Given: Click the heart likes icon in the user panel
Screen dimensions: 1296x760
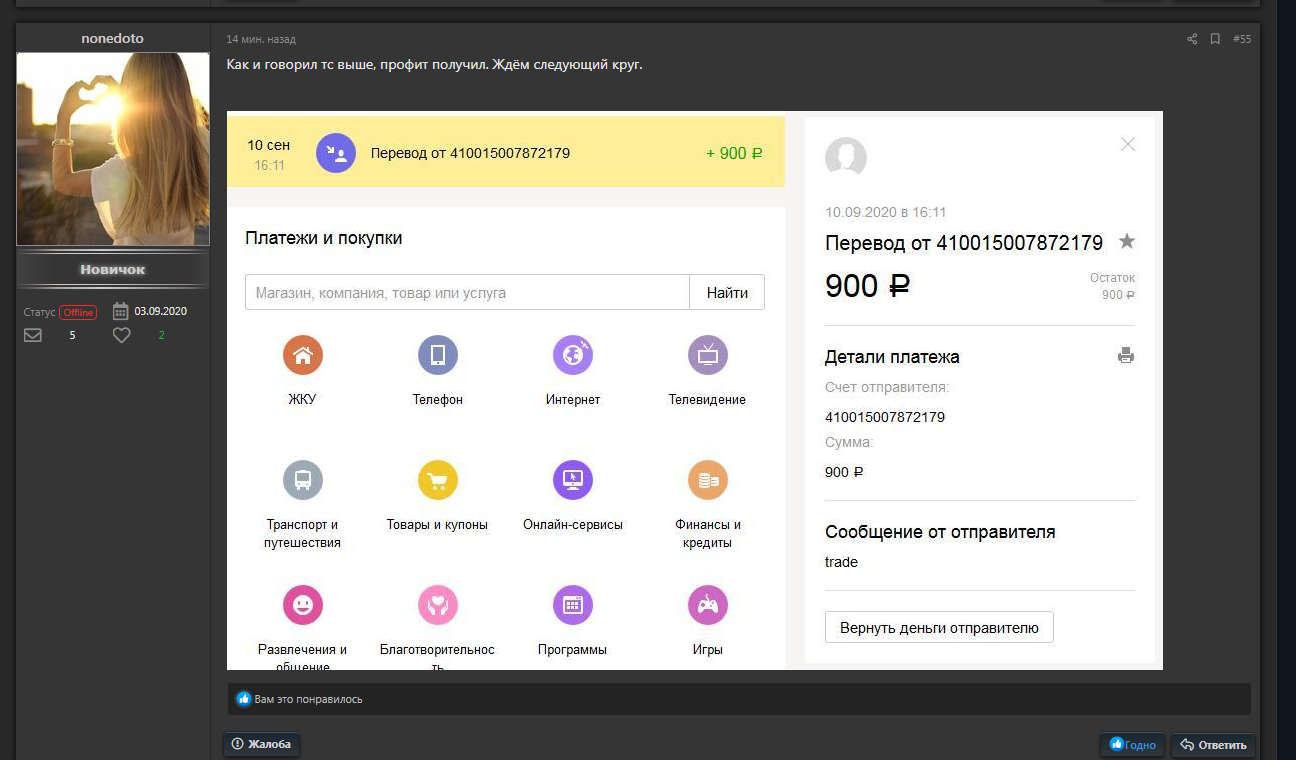Looking at the screenshot, I should point(121,336).
